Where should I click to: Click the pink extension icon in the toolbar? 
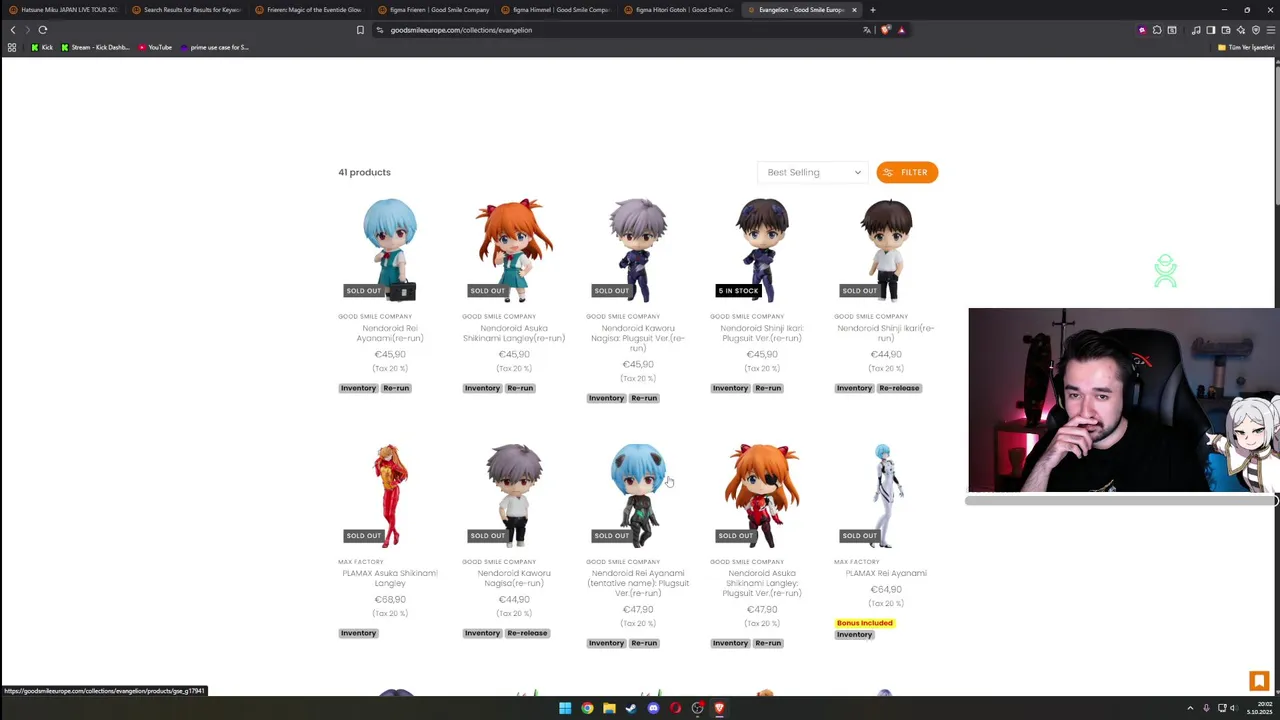pos(1142,30)
